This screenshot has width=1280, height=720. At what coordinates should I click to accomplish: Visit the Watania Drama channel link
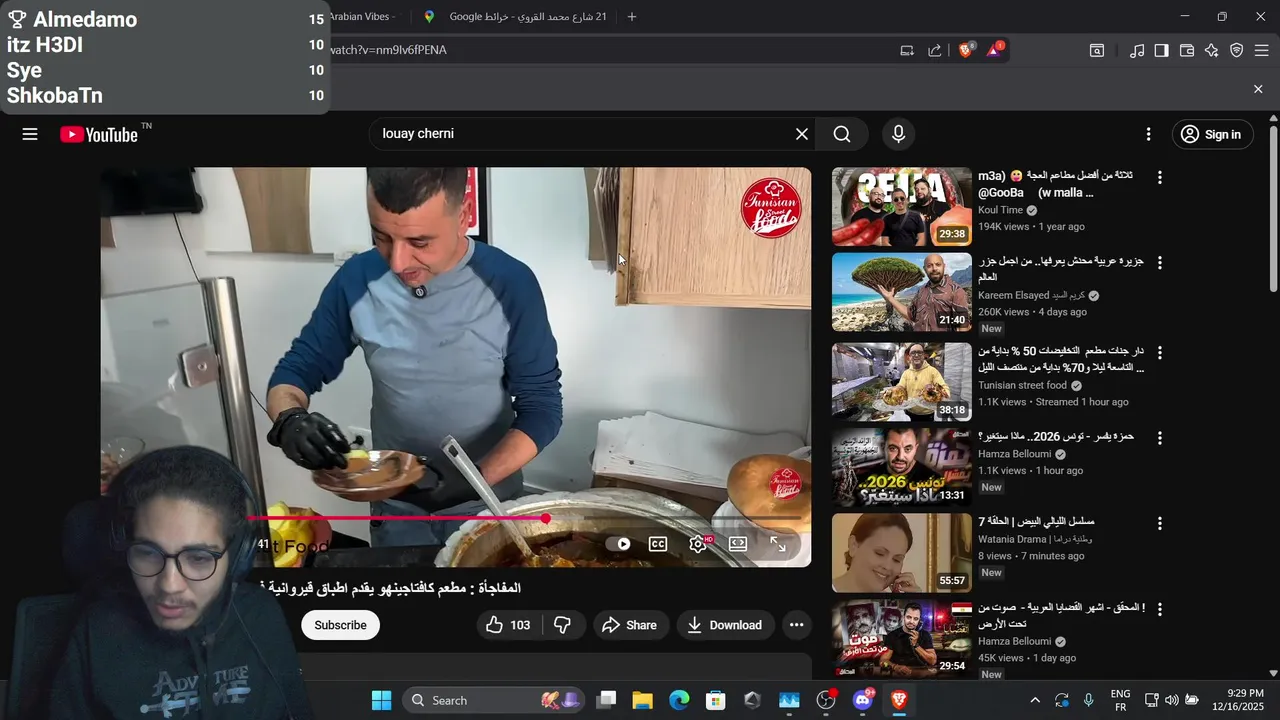(1035, 539)
